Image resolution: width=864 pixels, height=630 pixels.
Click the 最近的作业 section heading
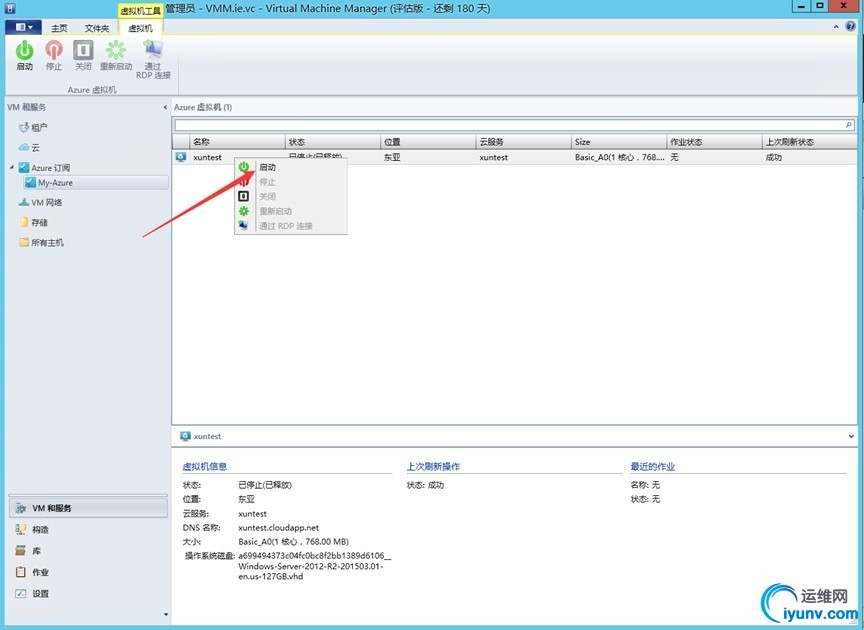point(652,467)
